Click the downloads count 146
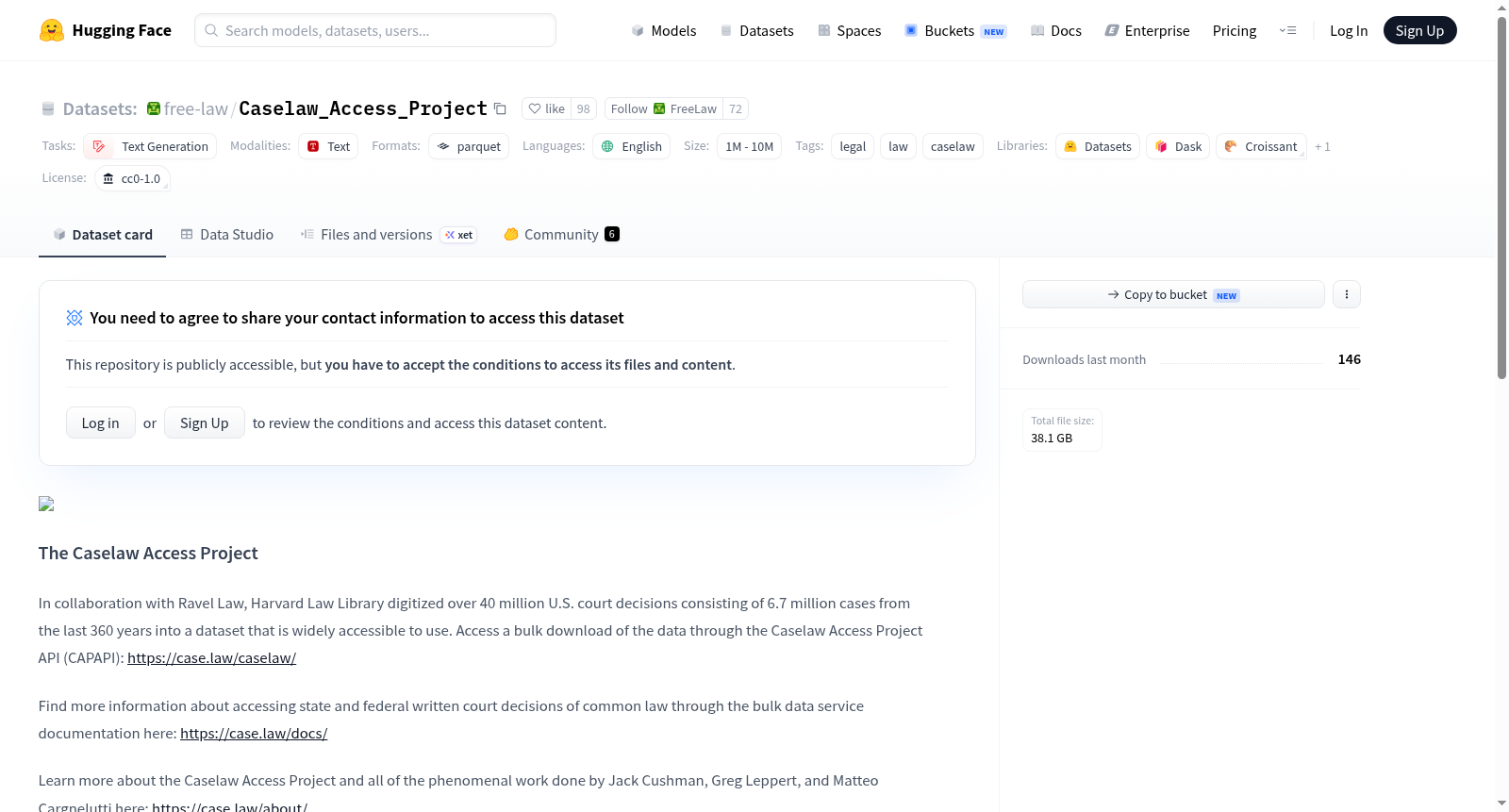Viewport: 1509px width, 812px height. [1349, 359]
